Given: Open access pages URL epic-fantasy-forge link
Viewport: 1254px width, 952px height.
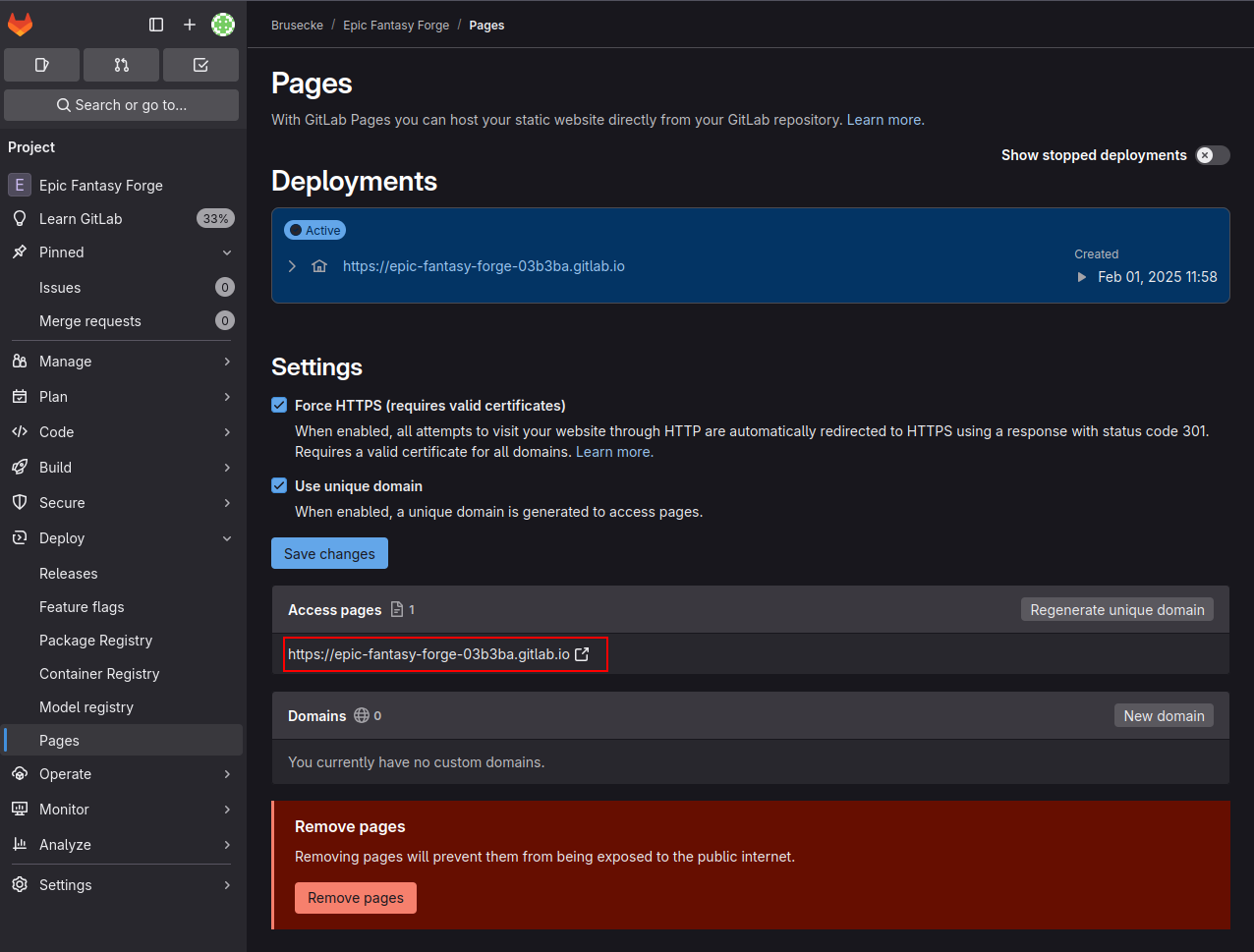Looking at the screenshot, I should coord(428,654).
